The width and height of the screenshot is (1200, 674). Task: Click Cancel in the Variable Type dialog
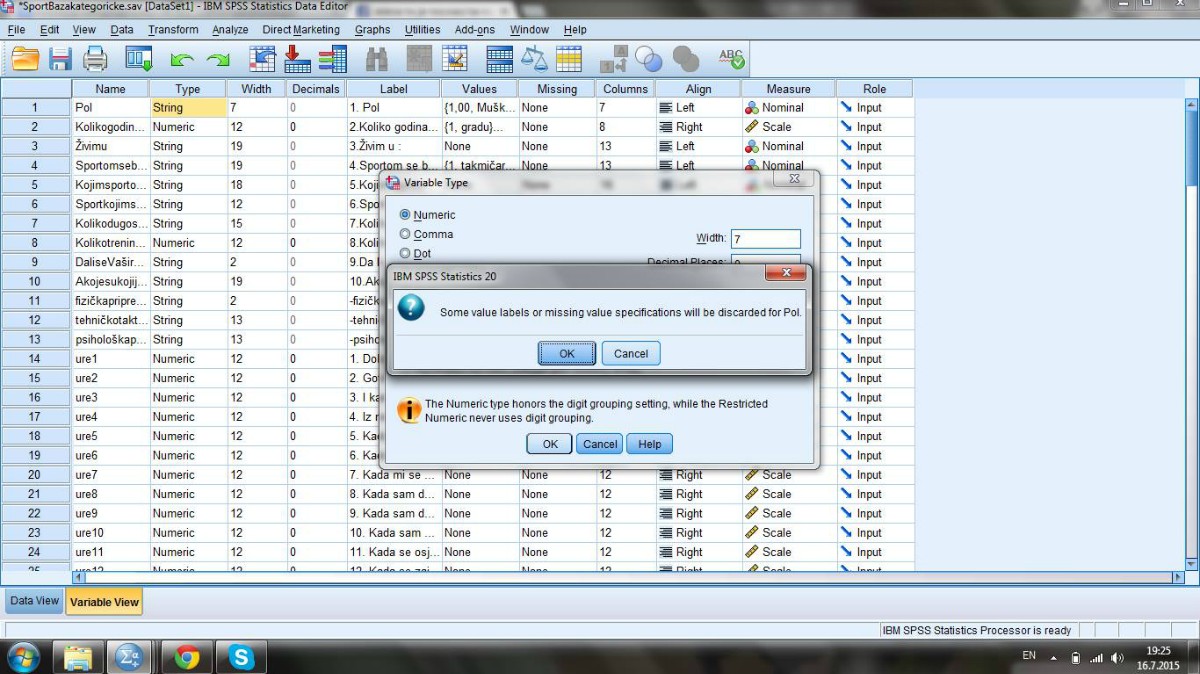click(x=600, y=444)
